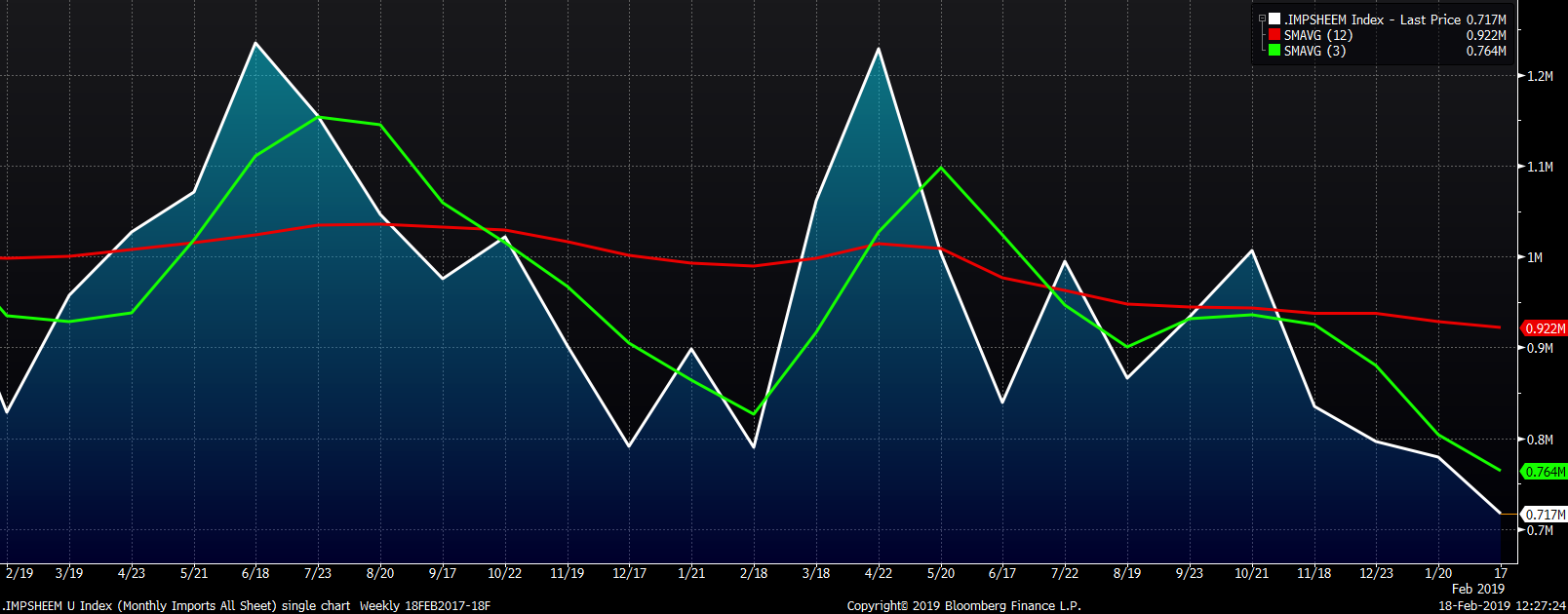1568x614 pixels.
Task: Click the 12/17 date on the x-axis
Action: coord(629,573)
